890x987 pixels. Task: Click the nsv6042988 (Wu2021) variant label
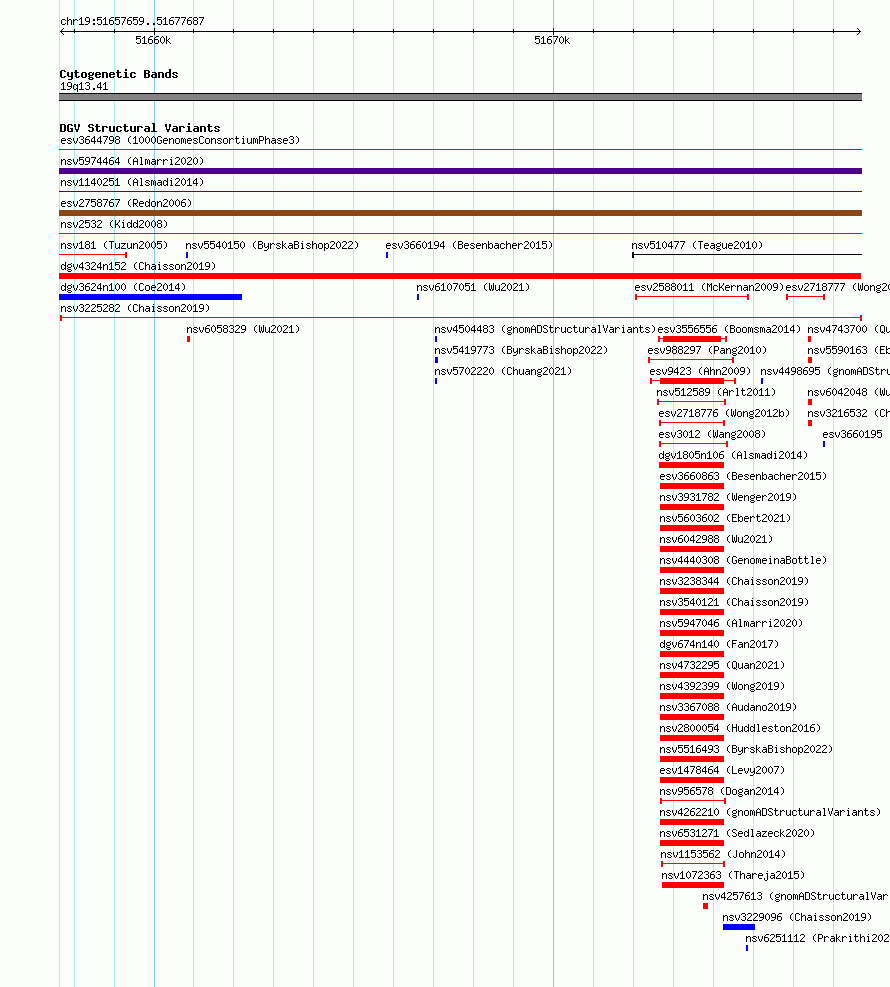[x=716, y=539]
